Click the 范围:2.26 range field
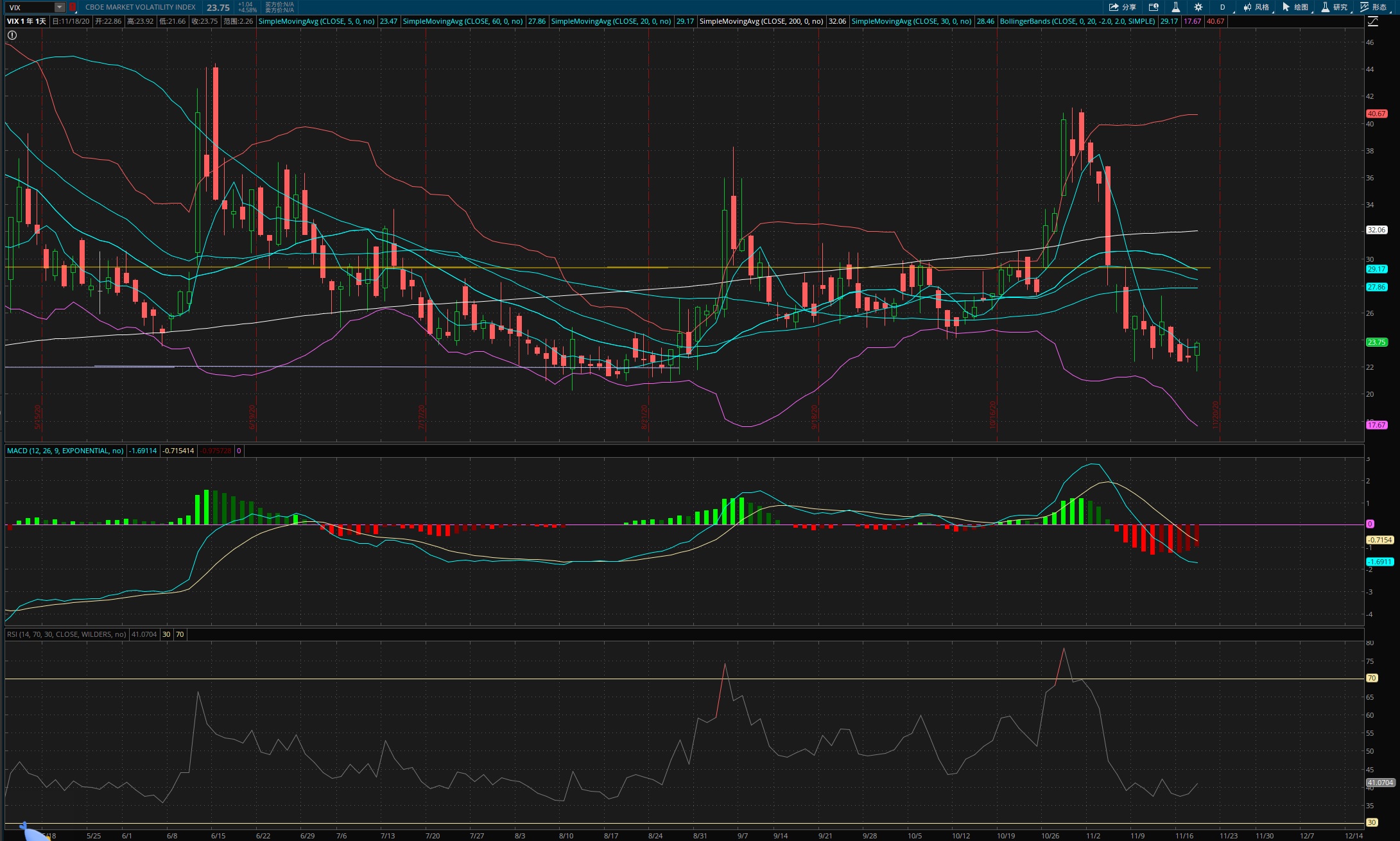This screenshot has height=841, width=1400. pos(239,21)
